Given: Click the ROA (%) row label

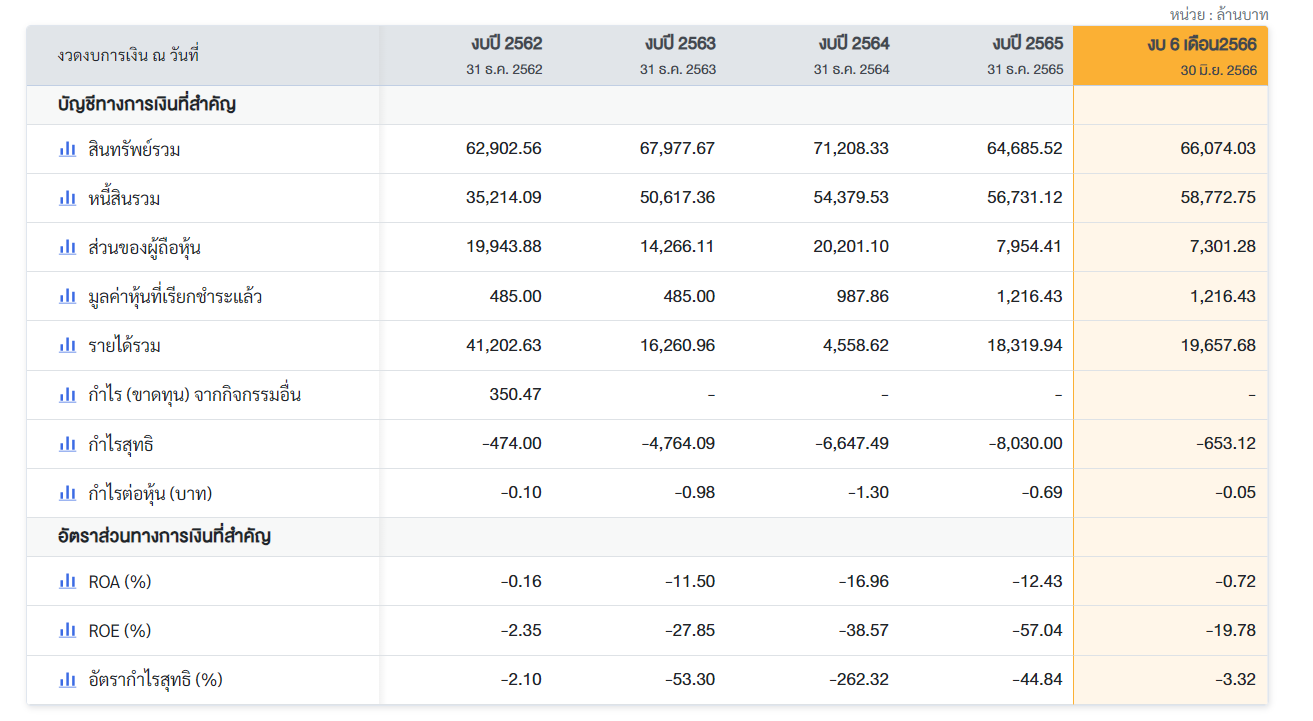Looking at the screenshot, I should point(120,582).
